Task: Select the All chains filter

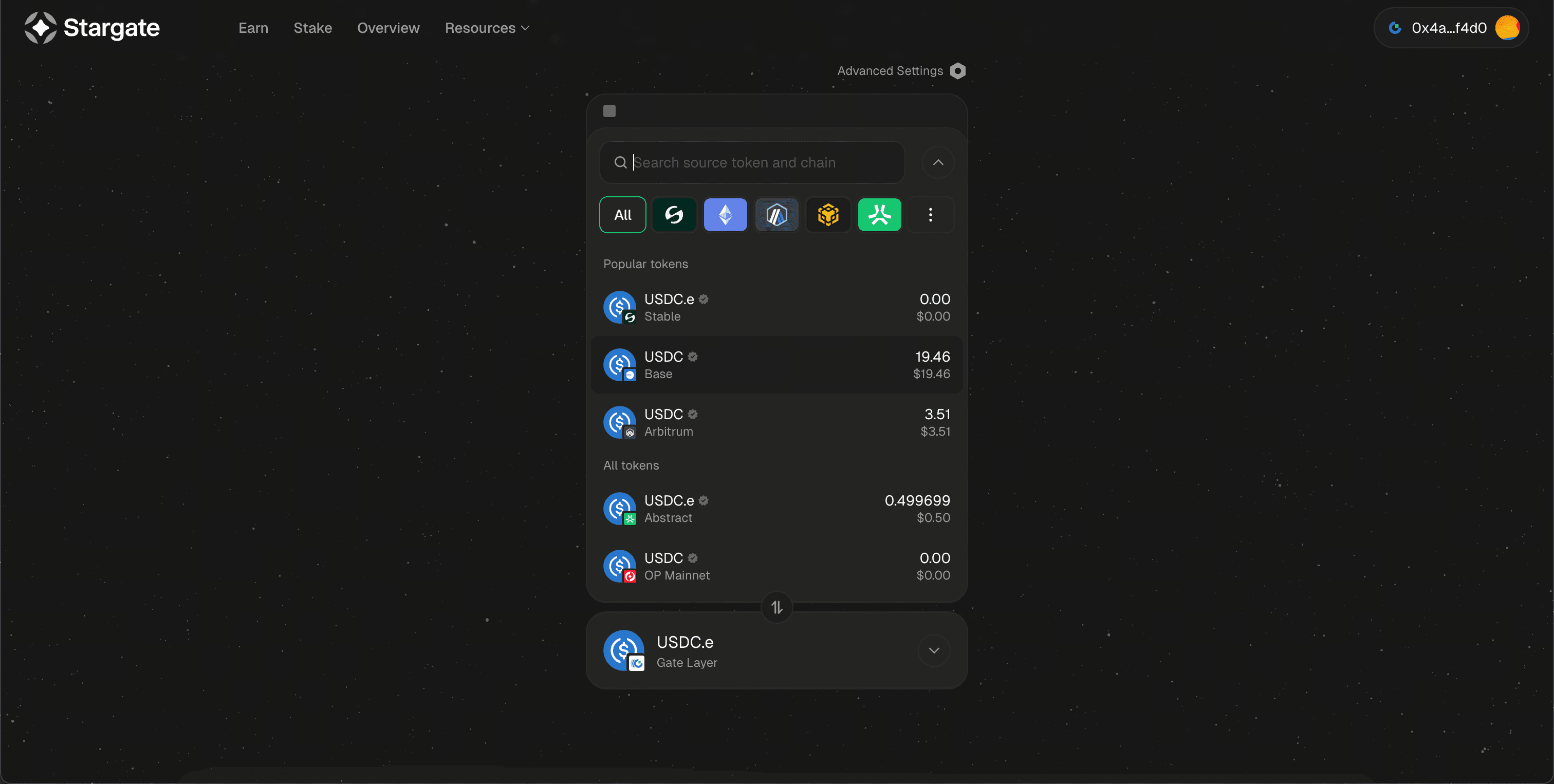Action: click(x=622, y=215)
